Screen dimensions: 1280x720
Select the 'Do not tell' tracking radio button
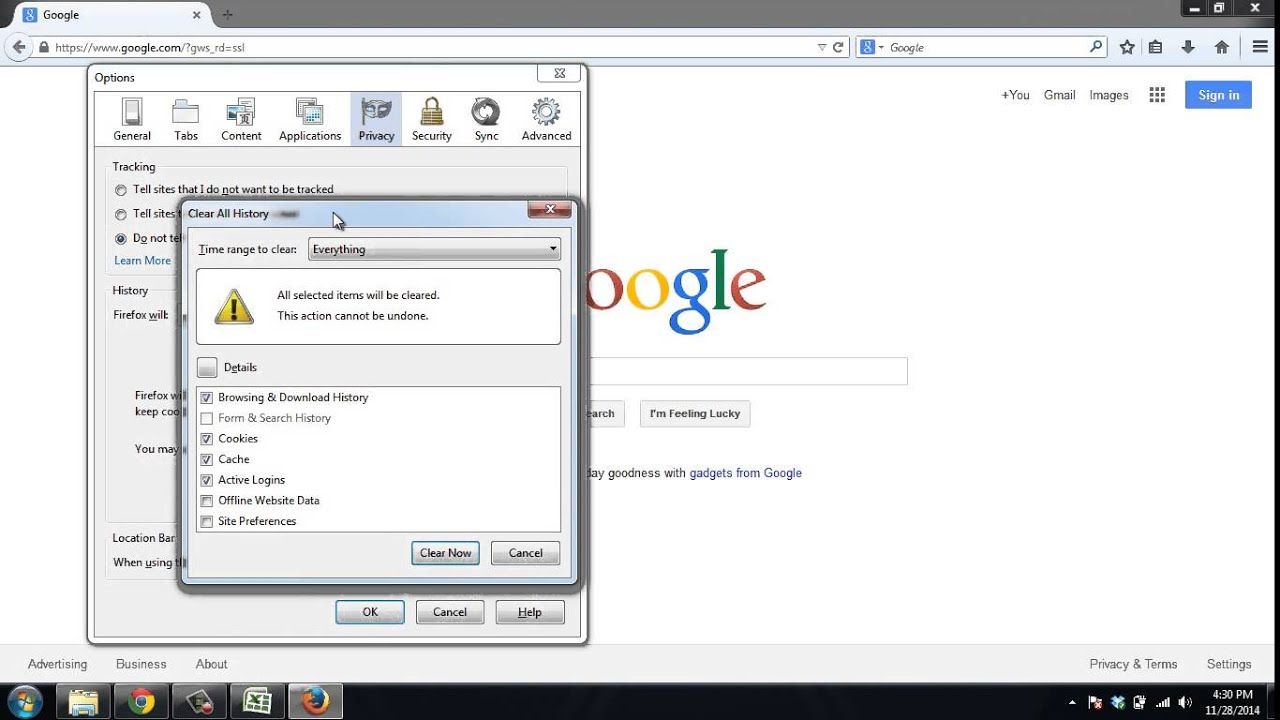tap(121, 239)
